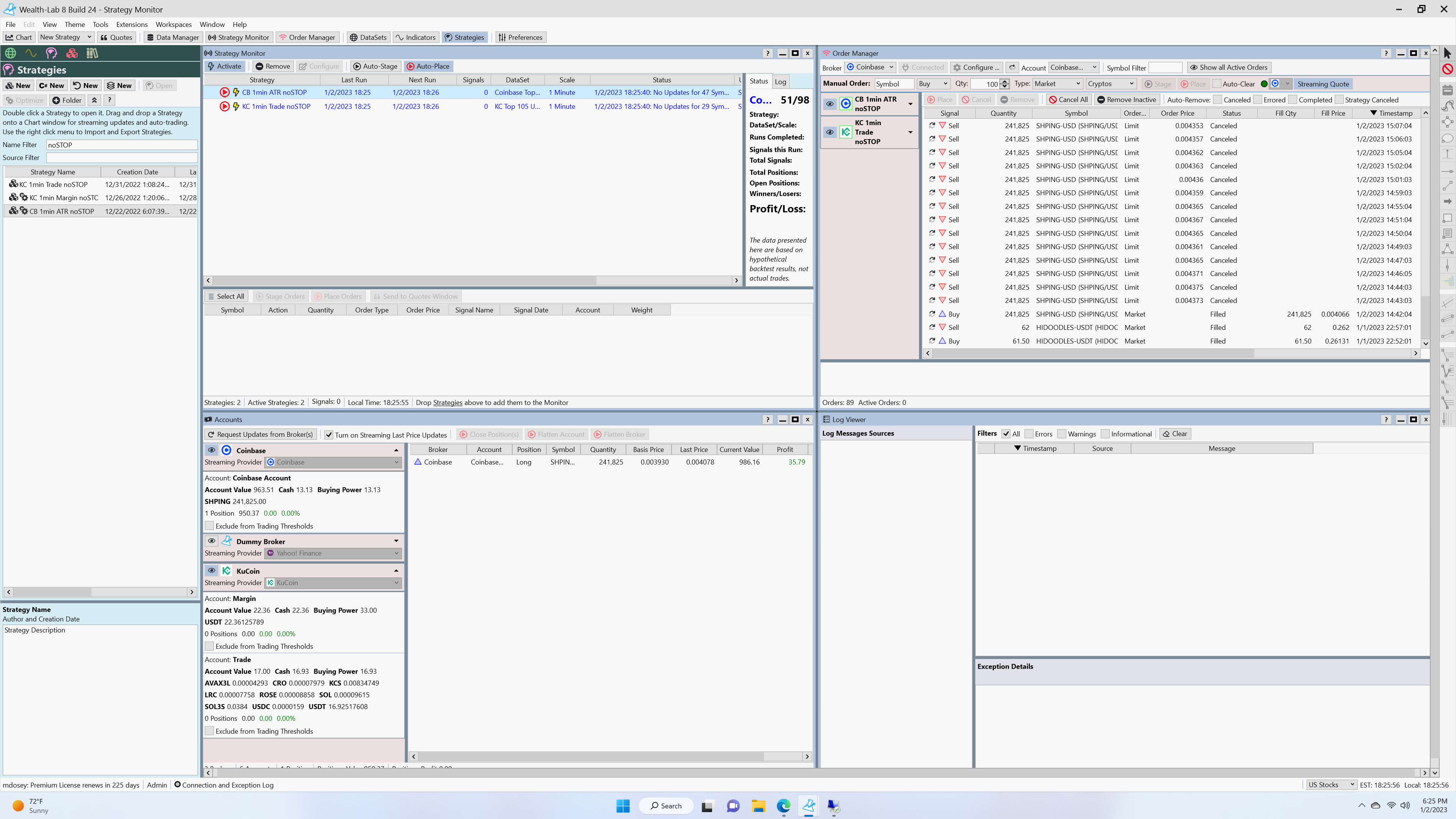Click Request Updates from Broker(s) button
This screenshot has height=819, width=1456.
[x=260, y=435]
